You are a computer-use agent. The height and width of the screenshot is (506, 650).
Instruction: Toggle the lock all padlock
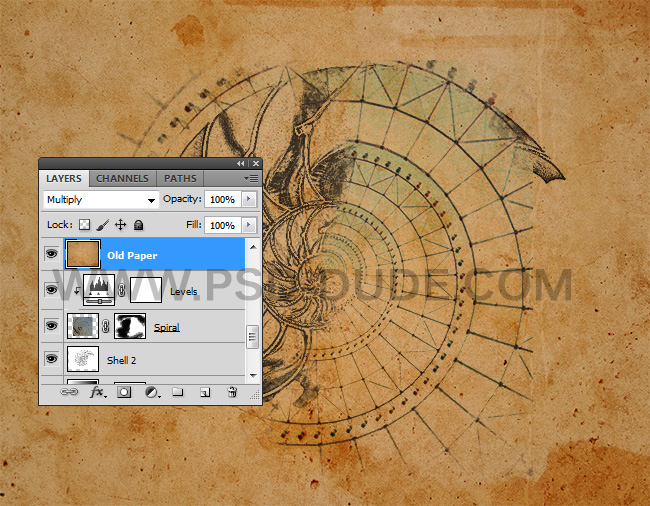[x=138, y=226]
